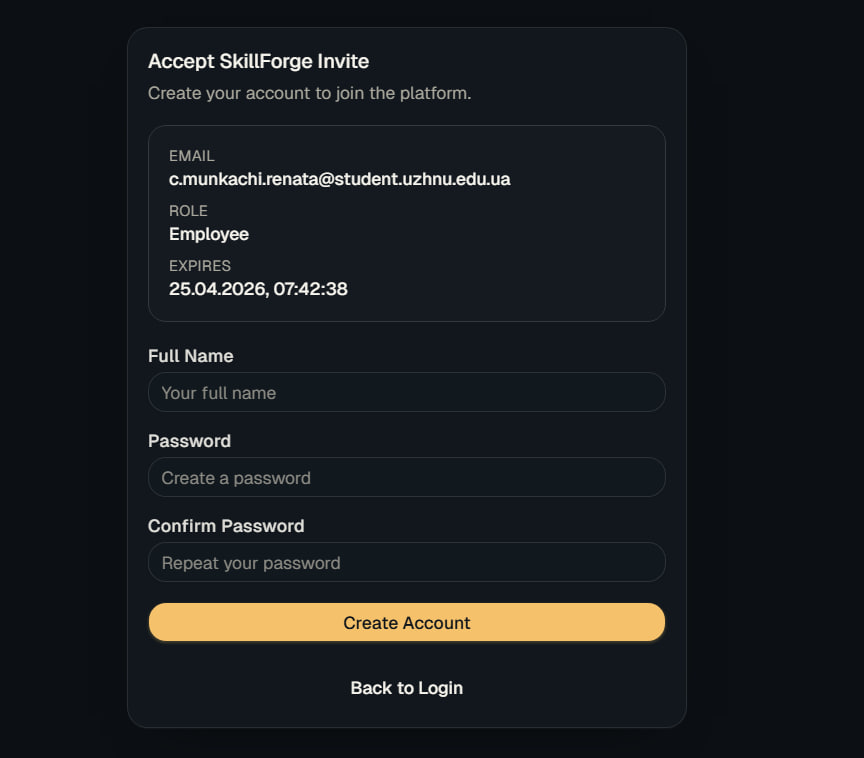Select the invitation email address text
This screenshot has width=864, height=758.
pos(339,179)
